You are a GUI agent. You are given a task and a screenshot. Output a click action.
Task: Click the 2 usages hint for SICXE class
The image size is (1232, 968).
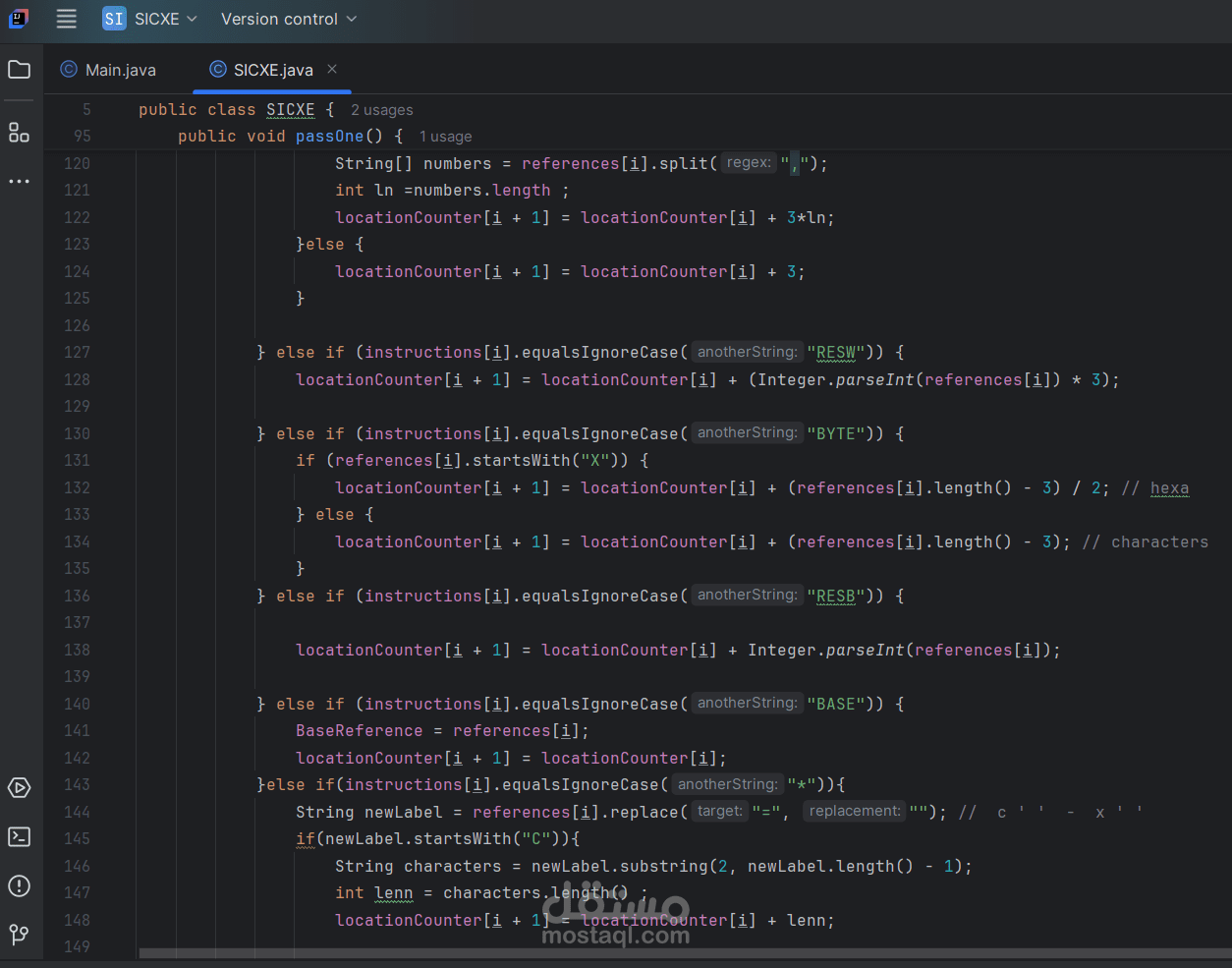381,109
